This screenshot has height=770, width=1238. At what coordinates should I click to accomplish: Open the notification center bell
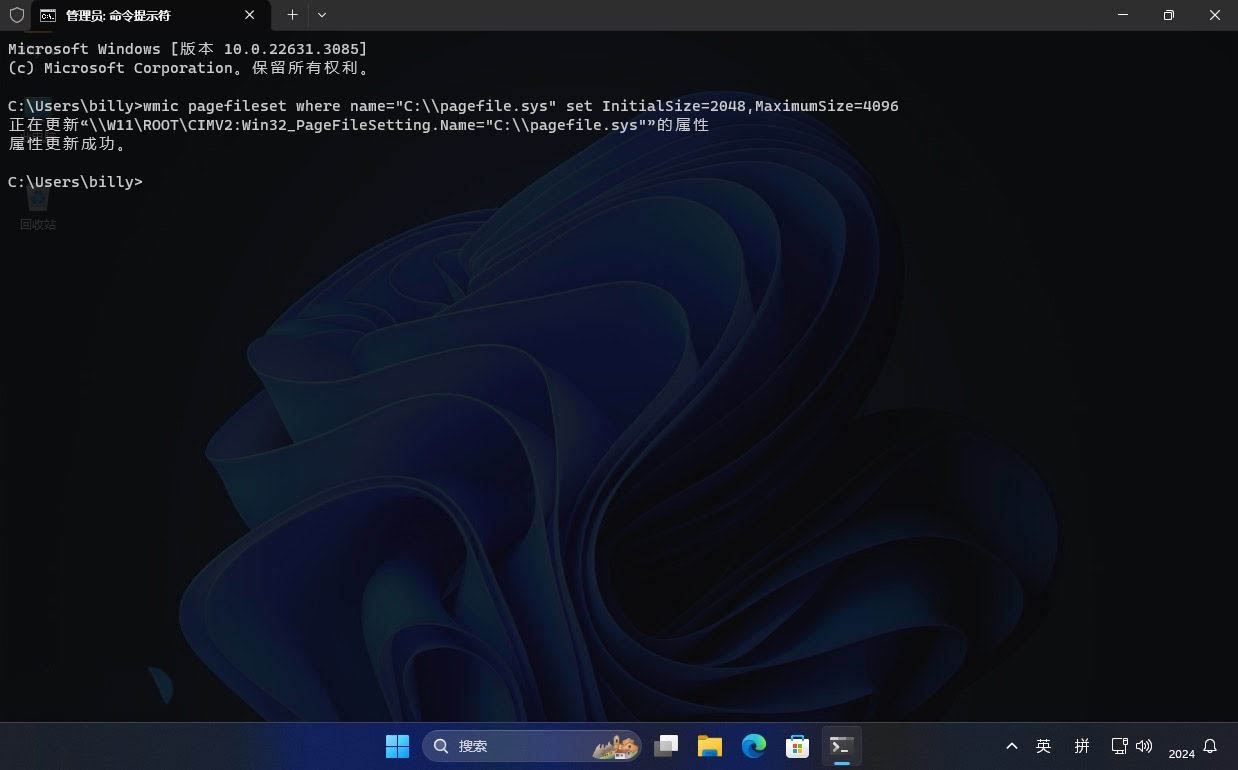1210,746
